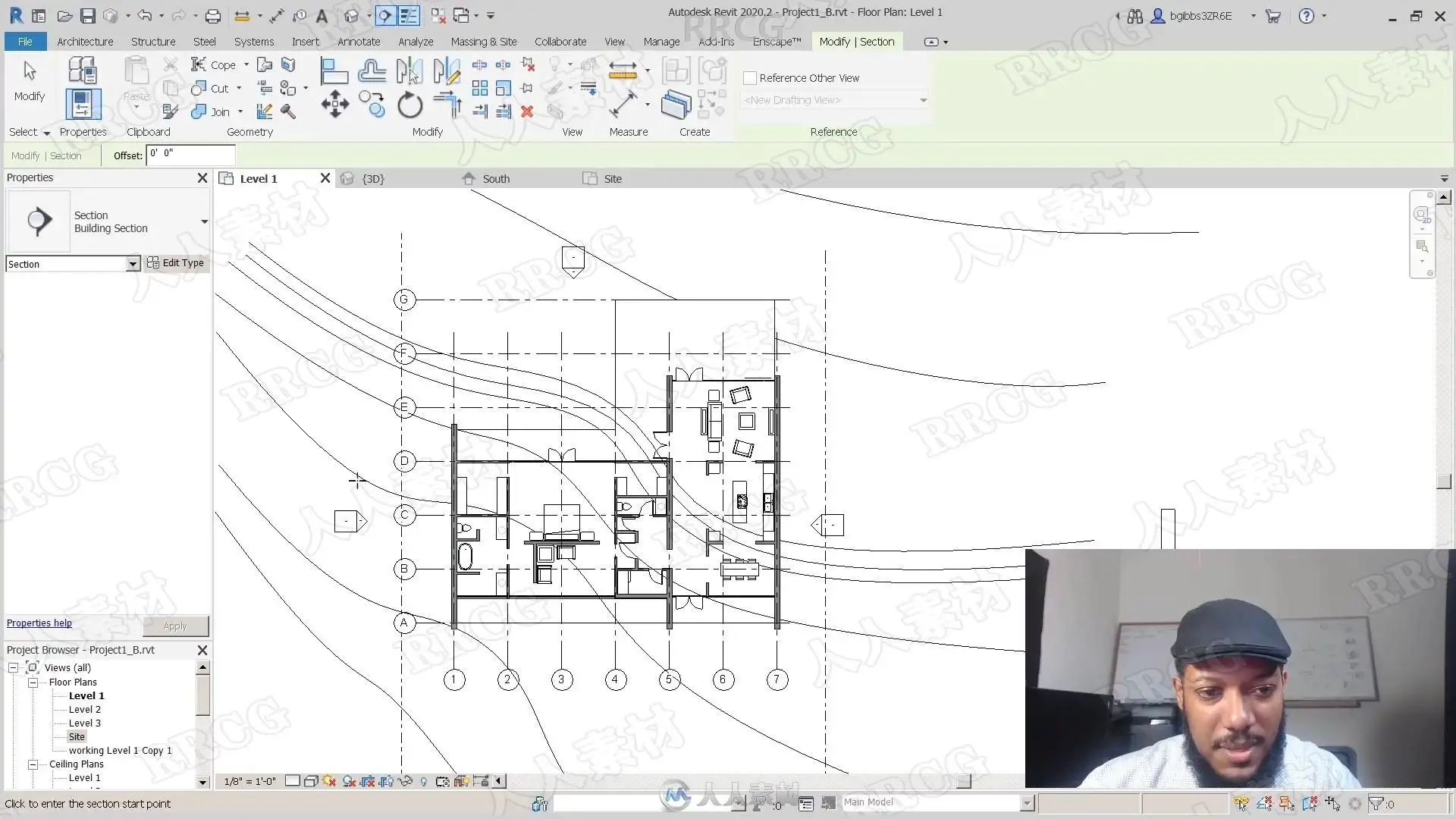Click the Text tool letter A icon
Image resolution: width=1456 pixels, height=819 pixels.
322,15
